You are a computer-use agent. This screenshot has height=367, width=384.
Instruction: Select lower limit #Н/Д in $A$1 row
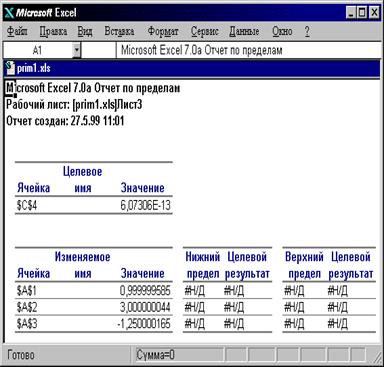click(195, 291)
